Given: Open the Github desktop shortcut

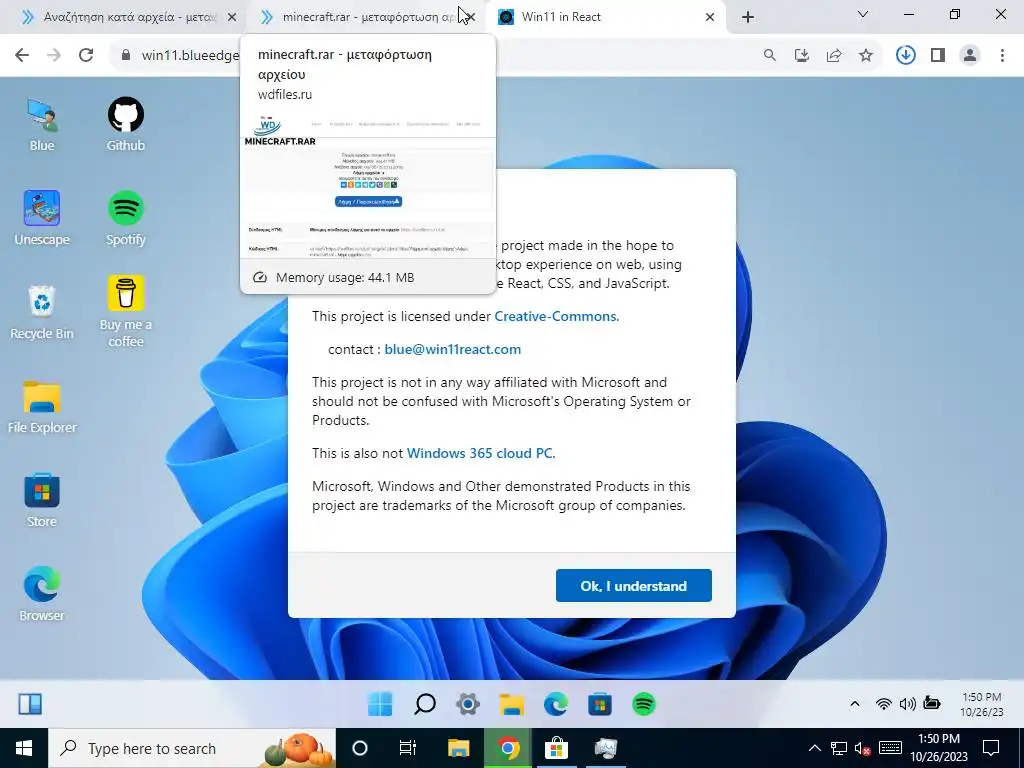Looking at the screenshot, I should click(125, 124).
